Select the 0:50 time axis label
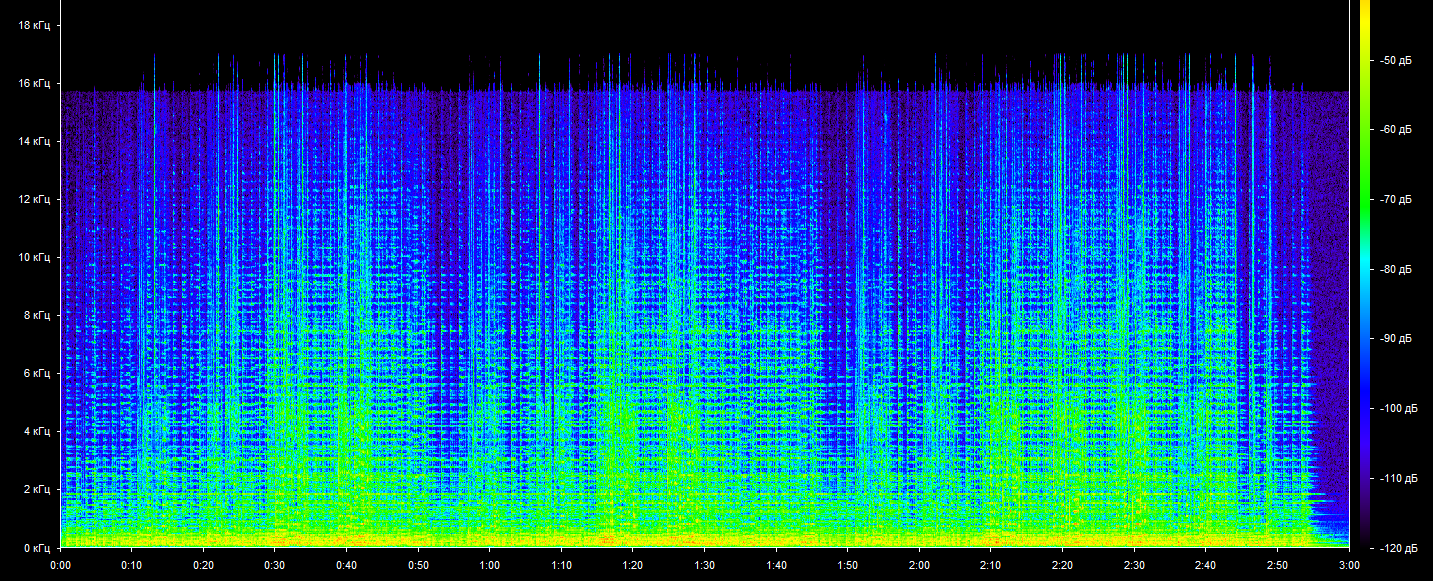The width and height of the screenshot is (1433, 581). pos(418,566)
